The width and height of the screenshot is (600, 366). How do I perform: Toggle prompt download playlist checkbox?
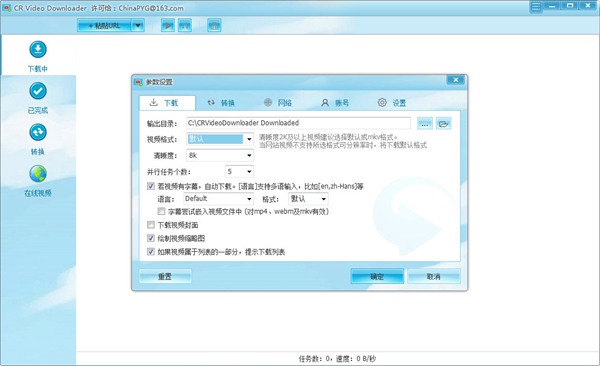pyautogui.click(x=151, y=252)
